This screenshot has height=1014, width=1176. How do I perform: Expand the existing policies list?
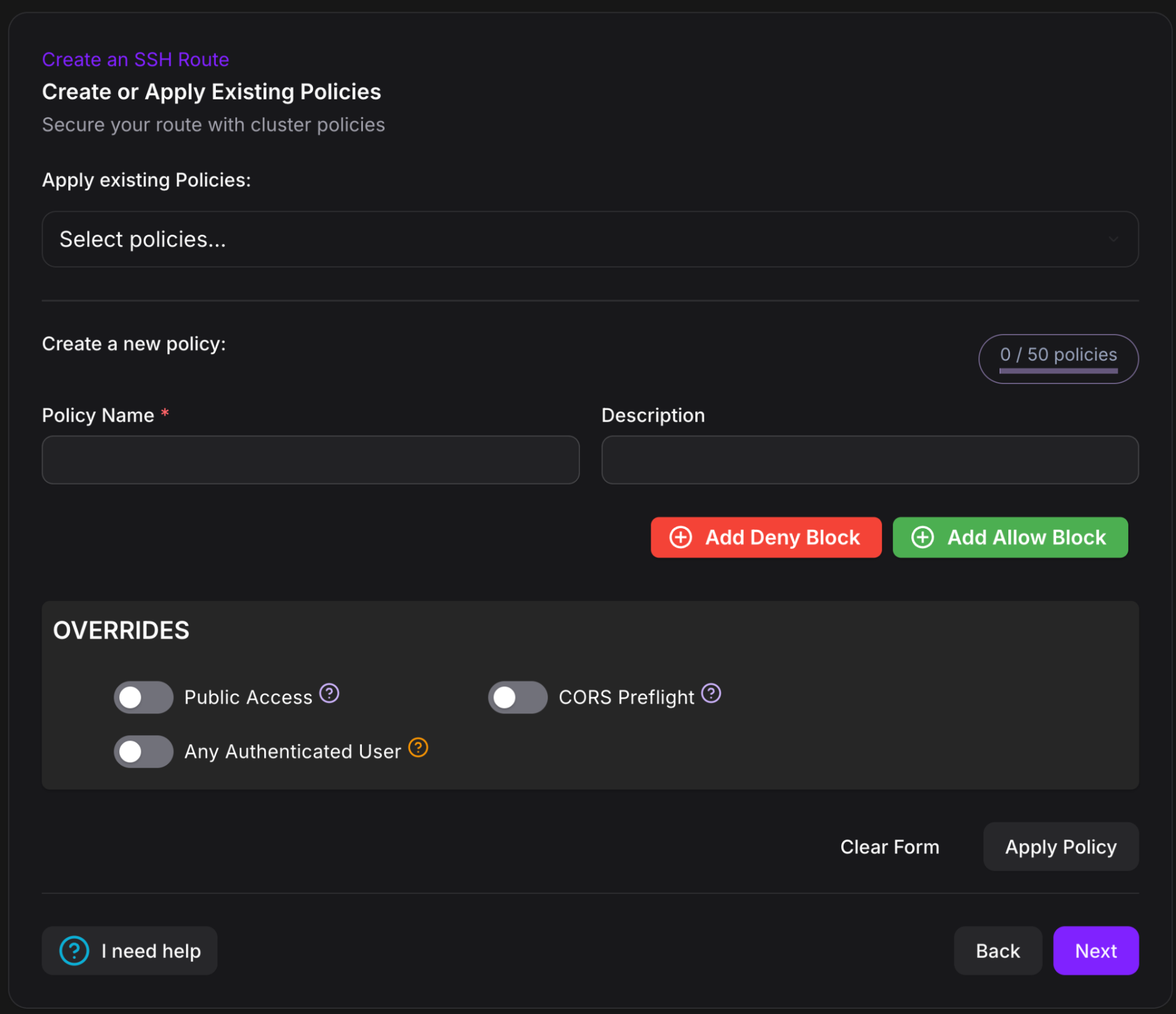[590, 239]
